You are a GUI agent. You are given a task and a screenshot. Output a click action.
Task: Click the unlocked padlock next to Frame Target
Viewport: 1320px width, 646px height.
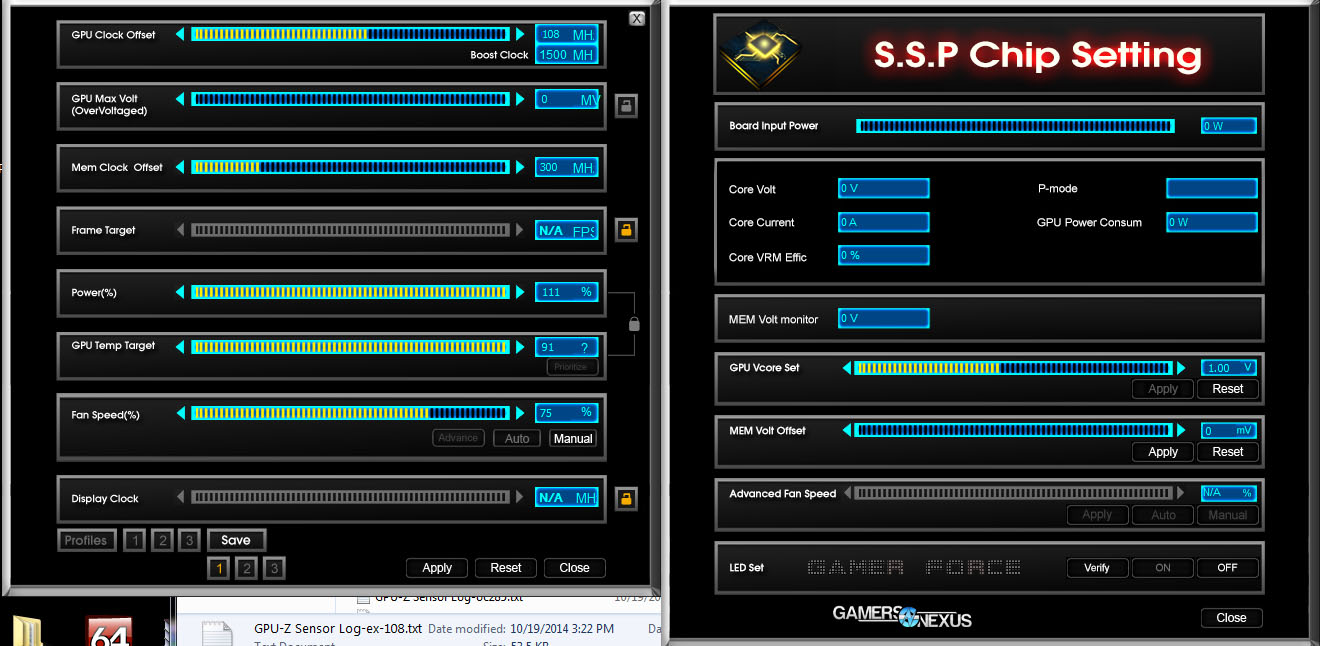(x=626, y=230)
